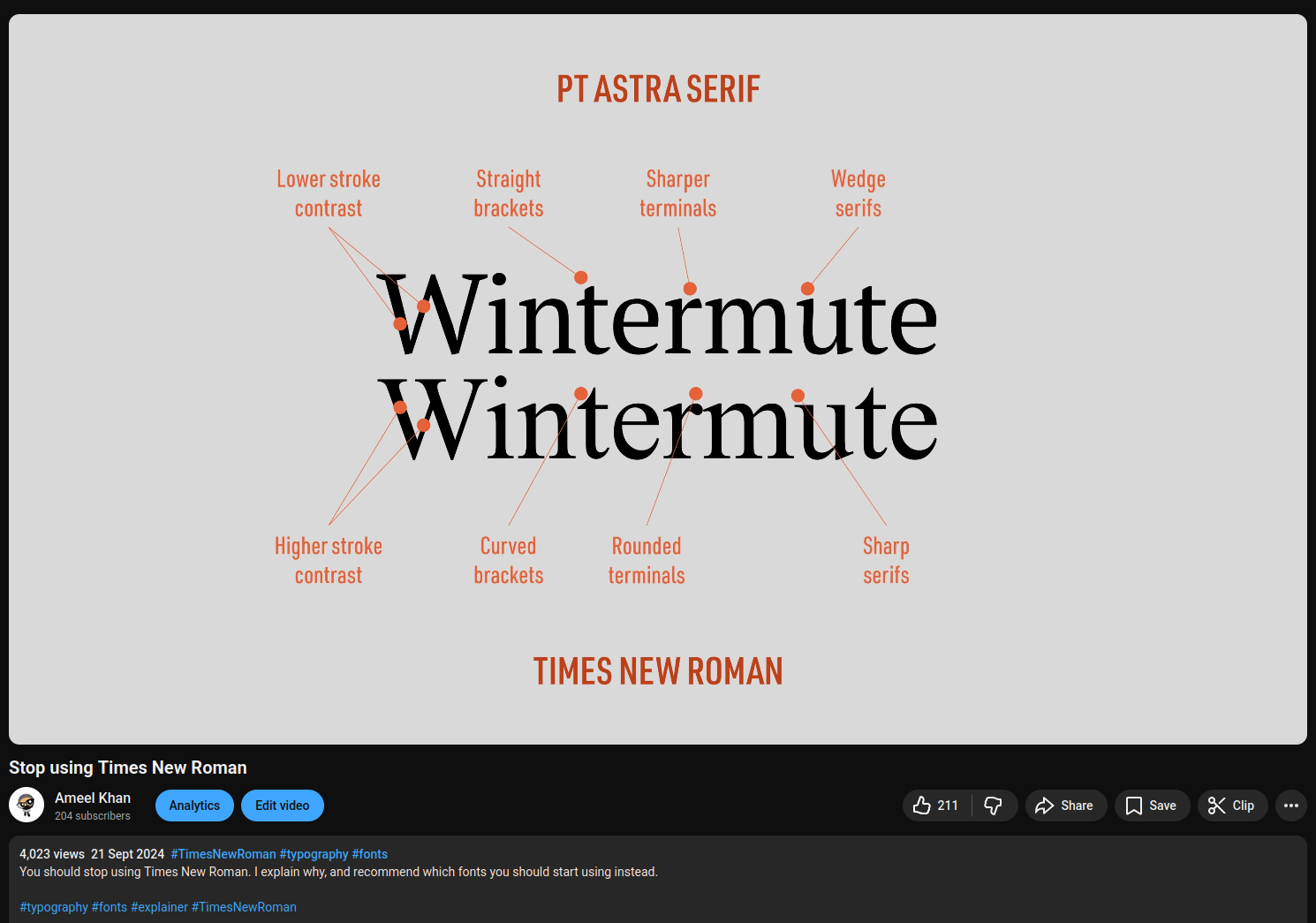Open Ameel Khan's channel avatar

coord(26,805)
